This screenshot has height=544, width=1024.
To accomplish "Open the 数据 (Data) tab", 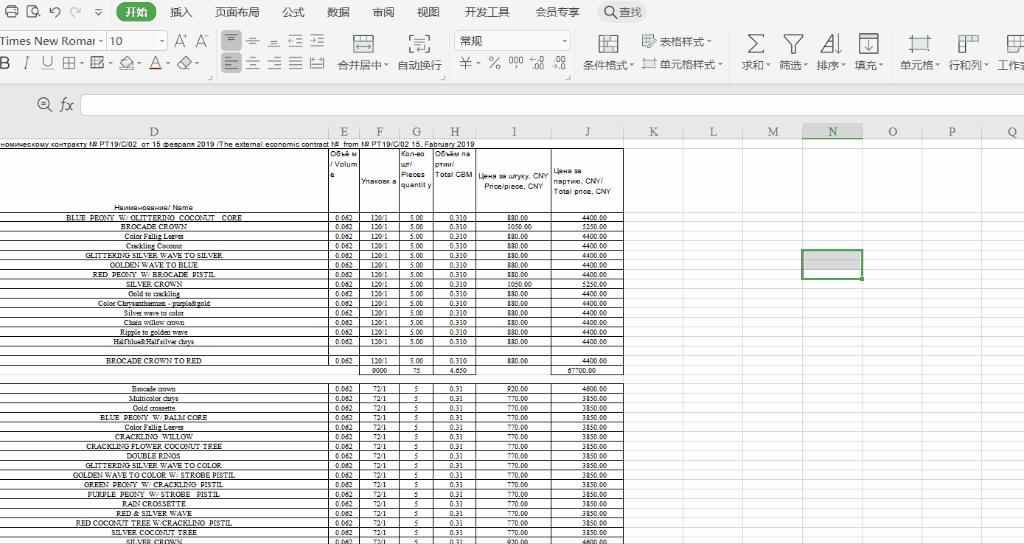I will (338, 12).
